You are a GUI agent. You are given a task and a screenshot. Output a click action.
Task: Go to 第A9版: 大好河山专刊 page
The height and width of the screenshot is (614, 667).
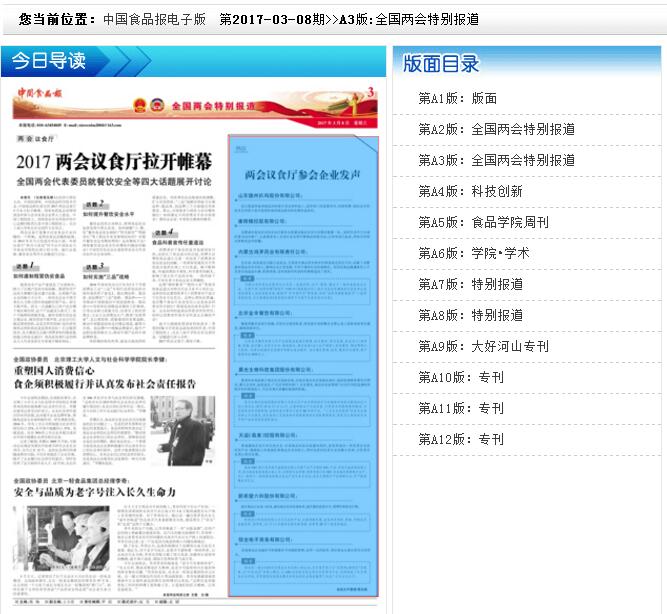483,346
